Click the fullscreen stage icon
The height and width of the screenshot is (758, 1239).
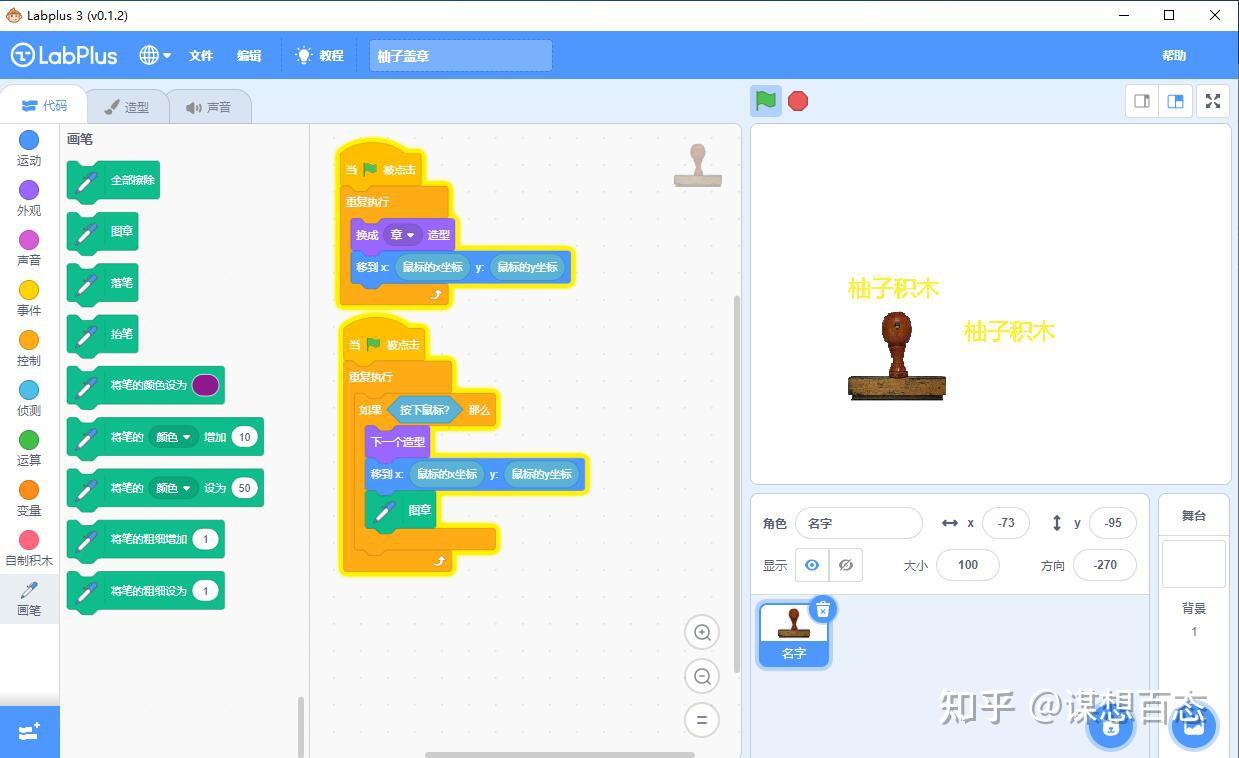click(x=1212, y=100)
